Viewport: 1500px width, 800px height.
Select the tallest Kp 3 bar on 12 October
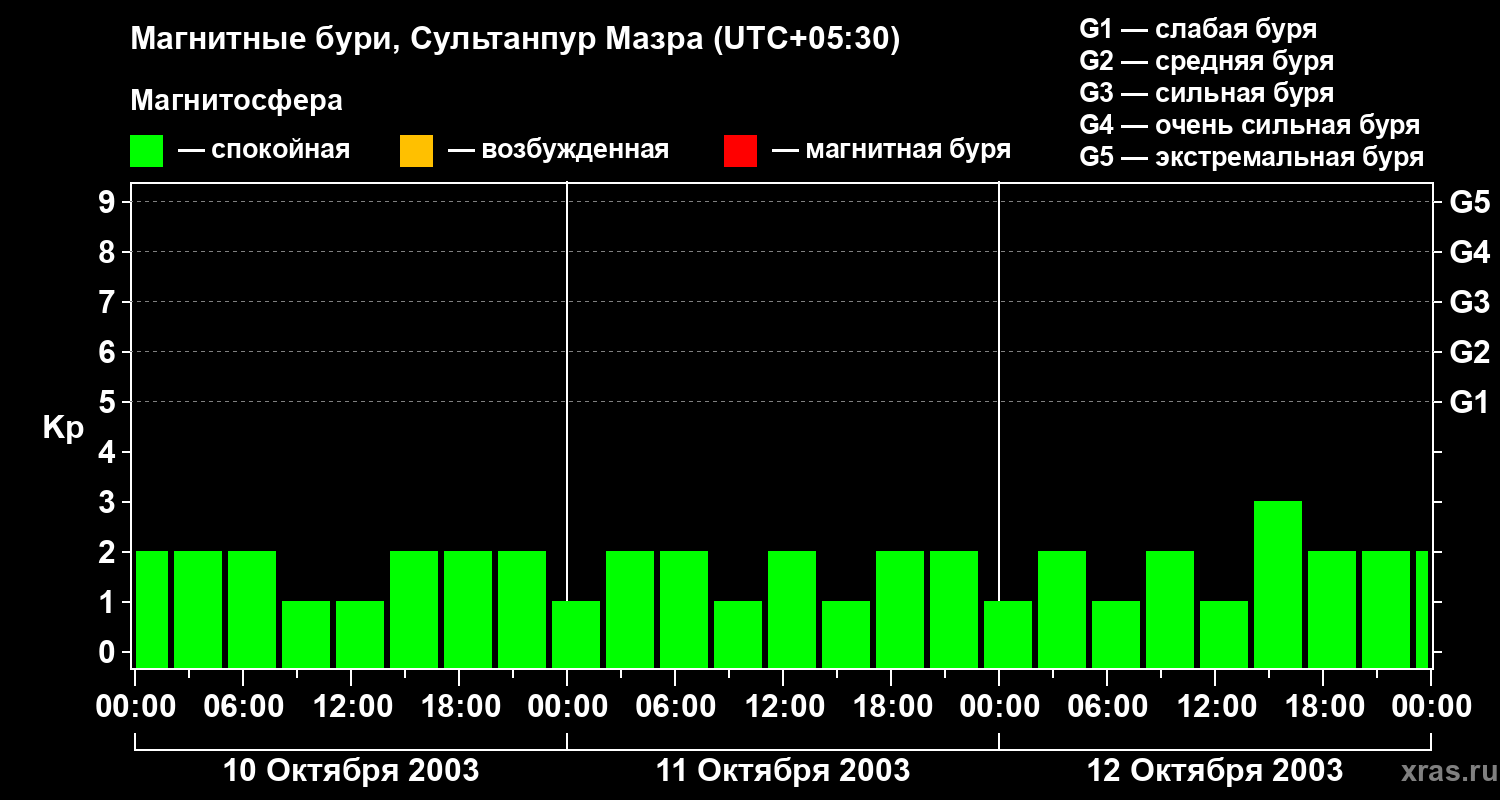click(x=1277, y=584)
